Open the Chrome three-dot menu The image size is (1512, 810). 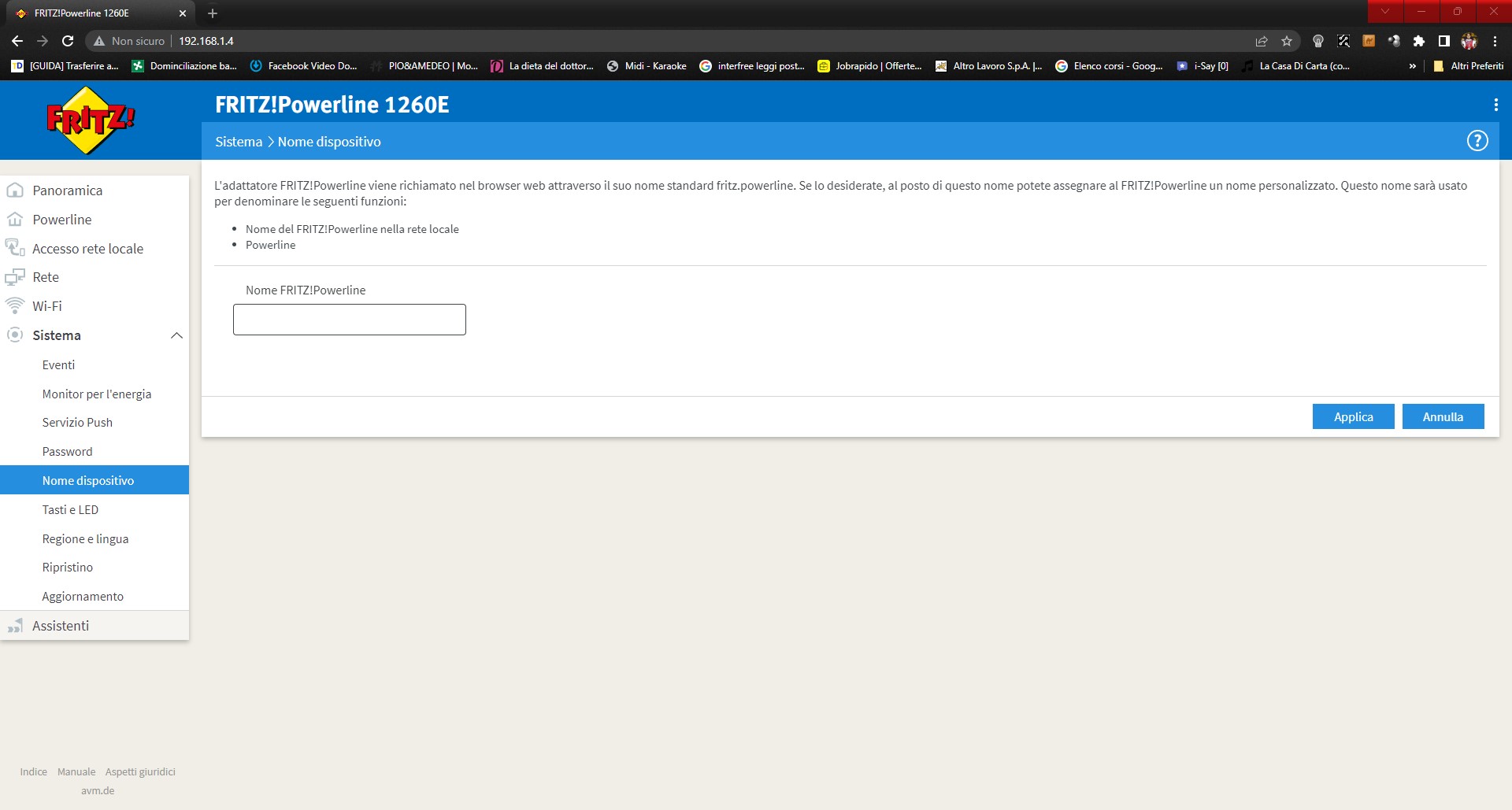coord(1495,41)
